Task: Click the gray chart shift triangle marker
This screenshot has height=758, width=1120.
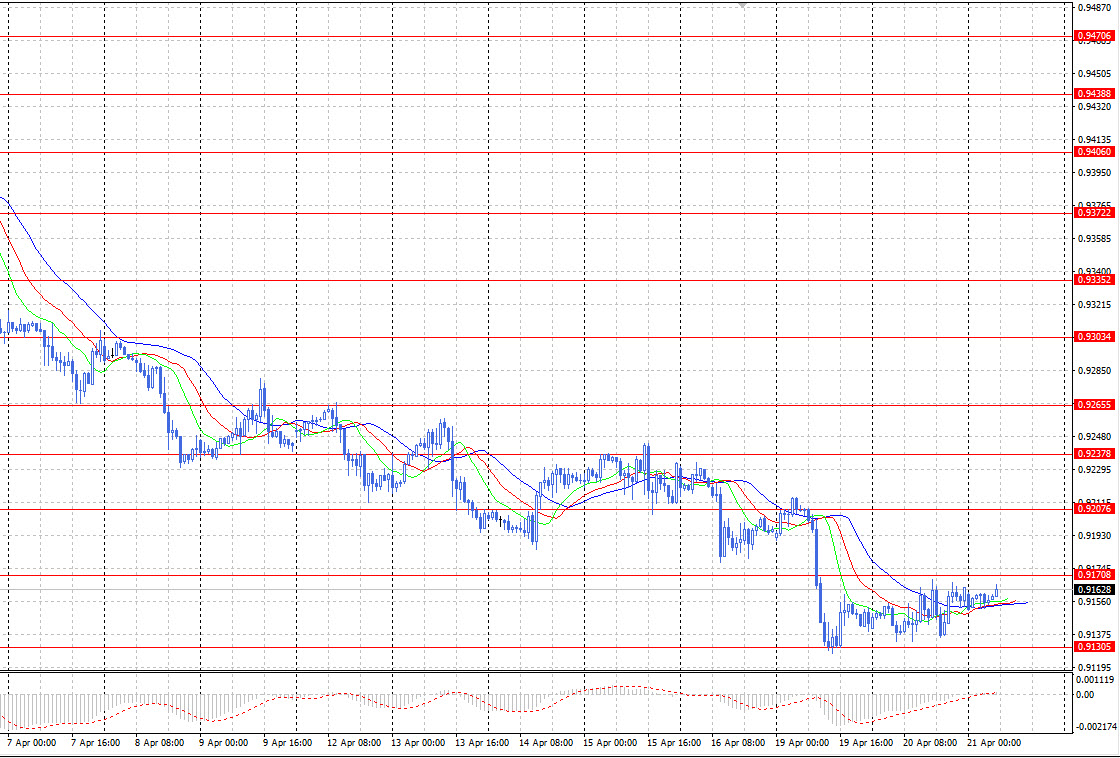Action: tap(743, 5)
